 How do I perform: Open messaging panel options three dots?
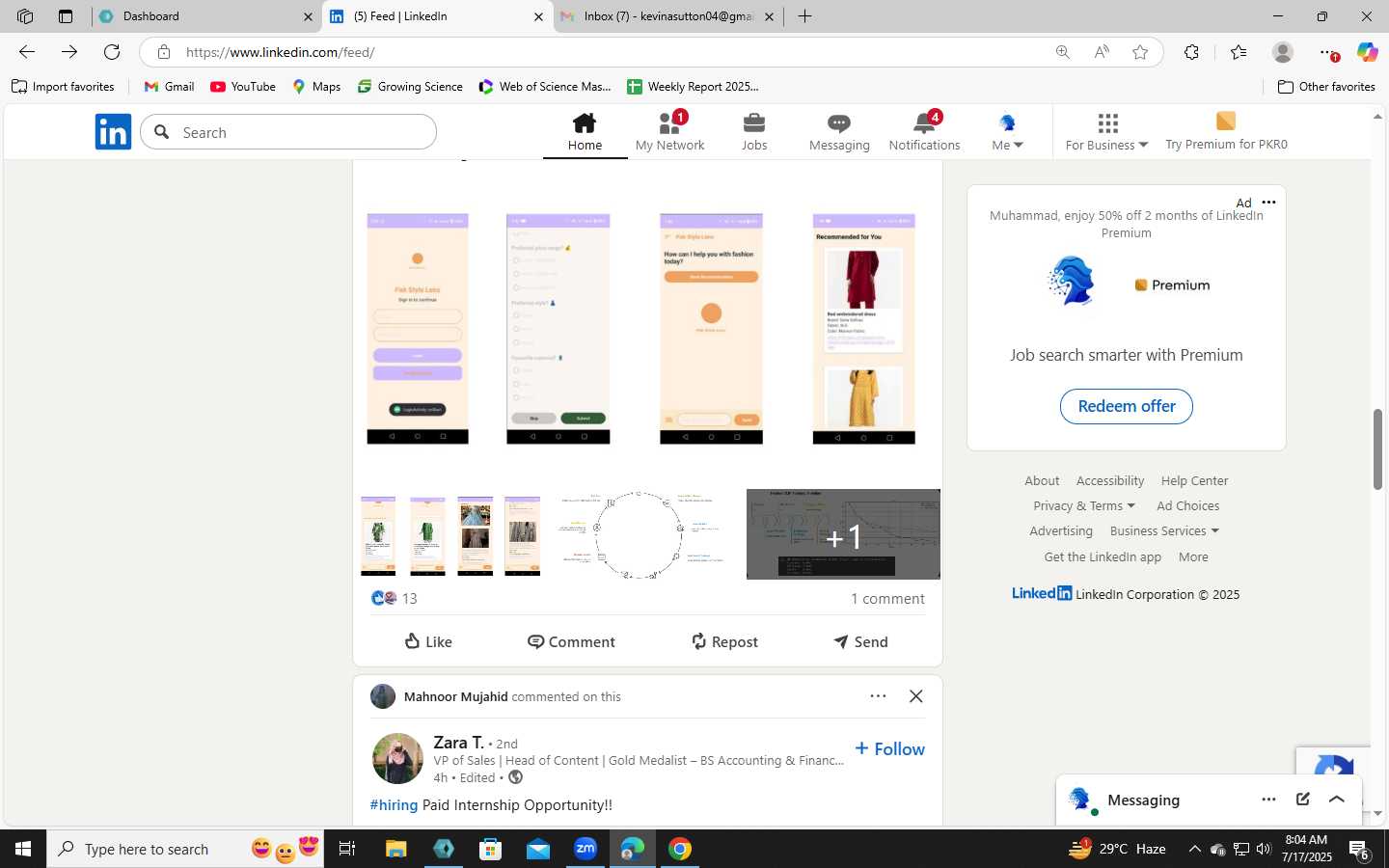(1268, 800)
